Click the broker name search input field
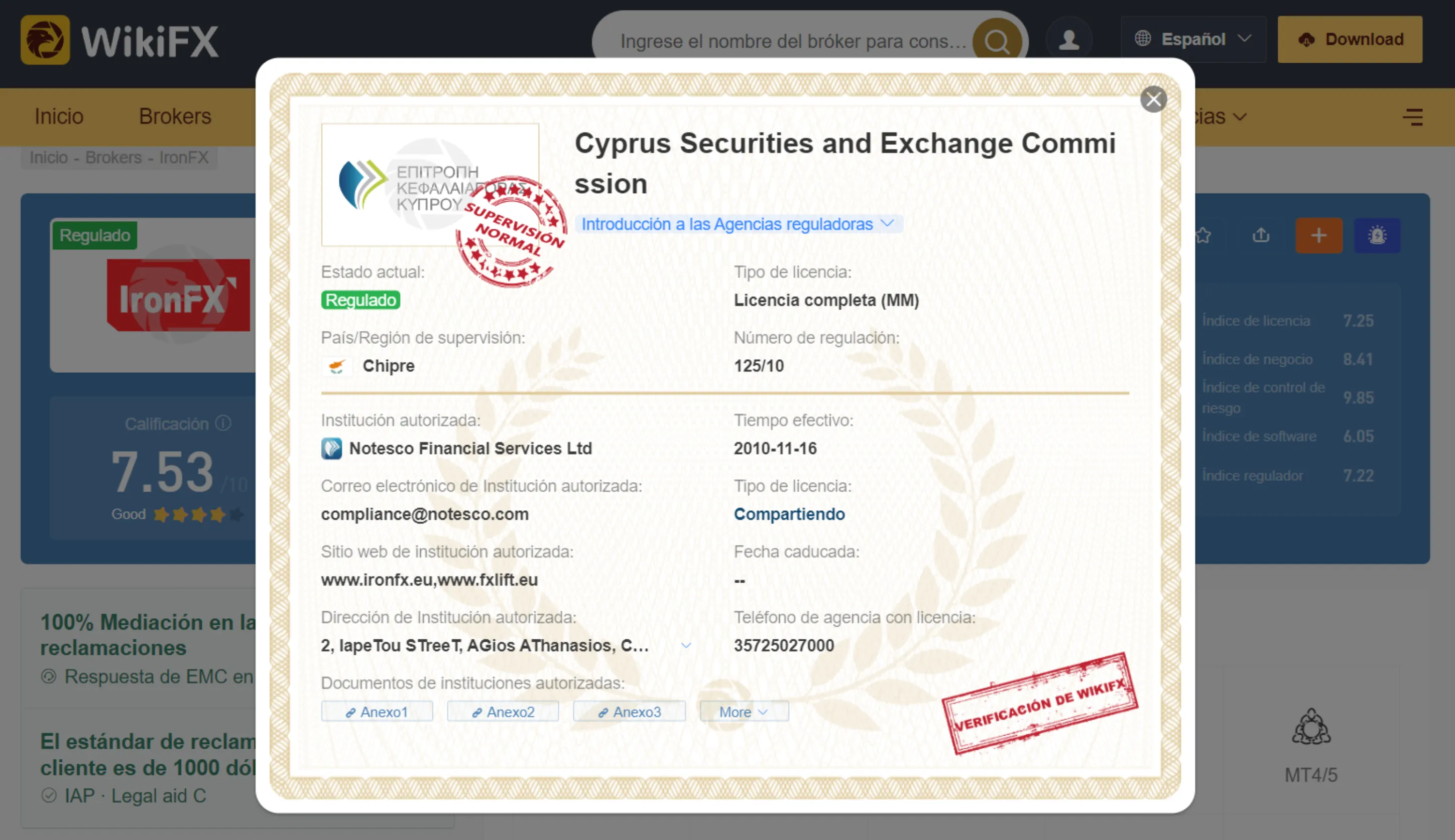The height and width of the screenshot is (840, 1455). 793,41
